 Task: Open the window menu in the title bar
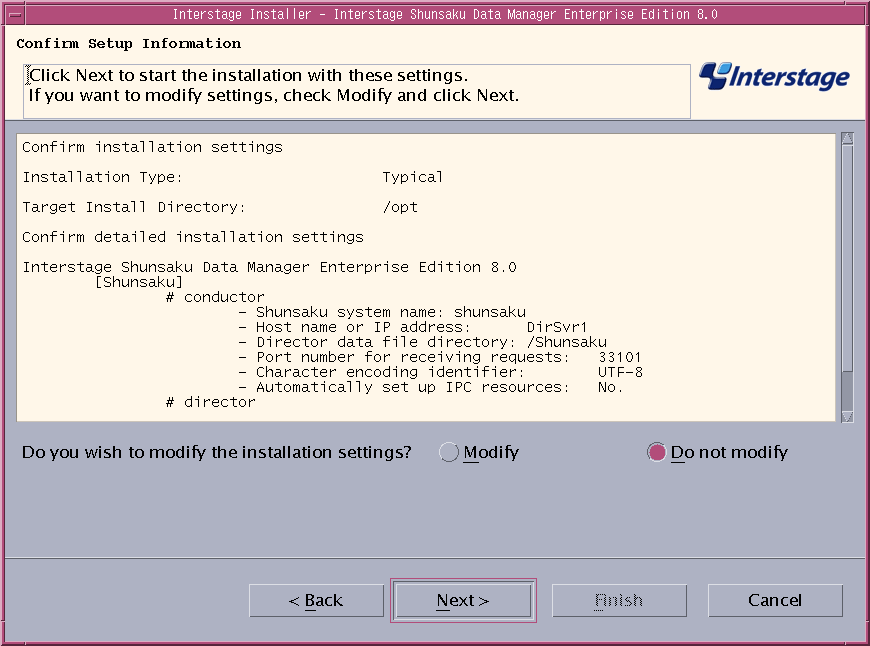coord(15,14)
